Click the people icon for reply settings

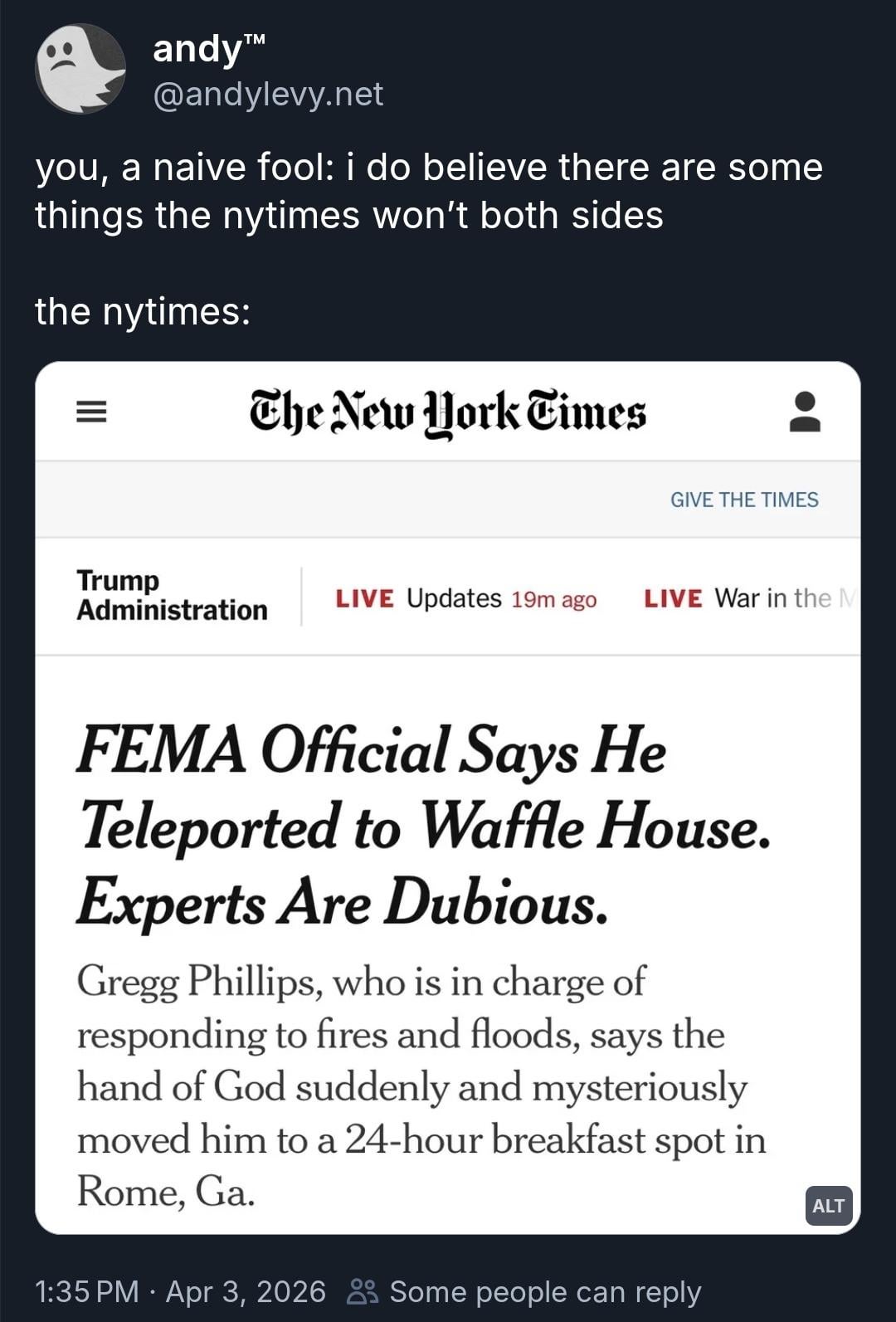363,1291
